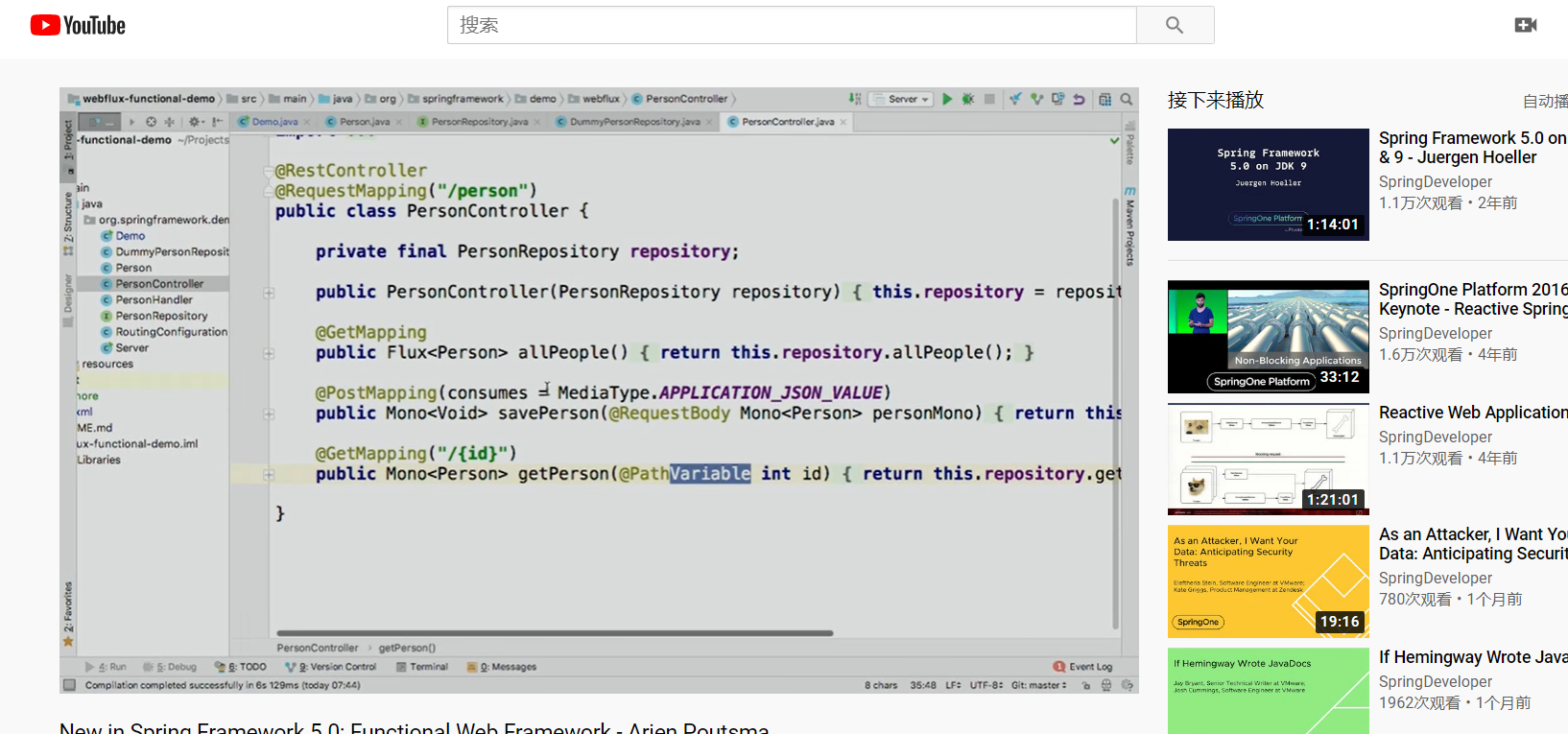This screenshot has height=734, width=1568.
Task: Click scroll-from-source target icon in Project panel
Action: (151, 122)
